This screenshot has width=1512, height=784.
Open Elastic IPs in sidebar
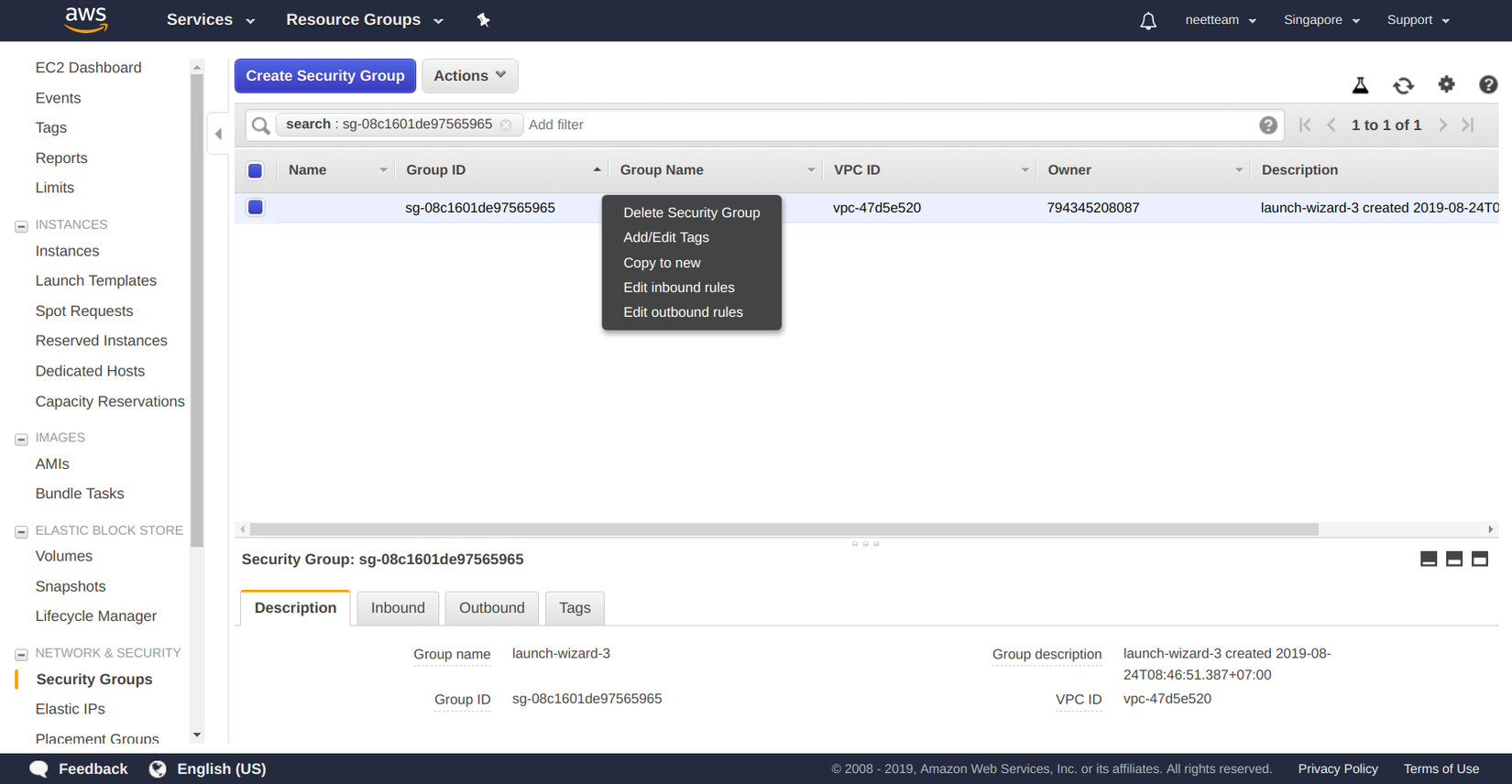coord(71,710)
